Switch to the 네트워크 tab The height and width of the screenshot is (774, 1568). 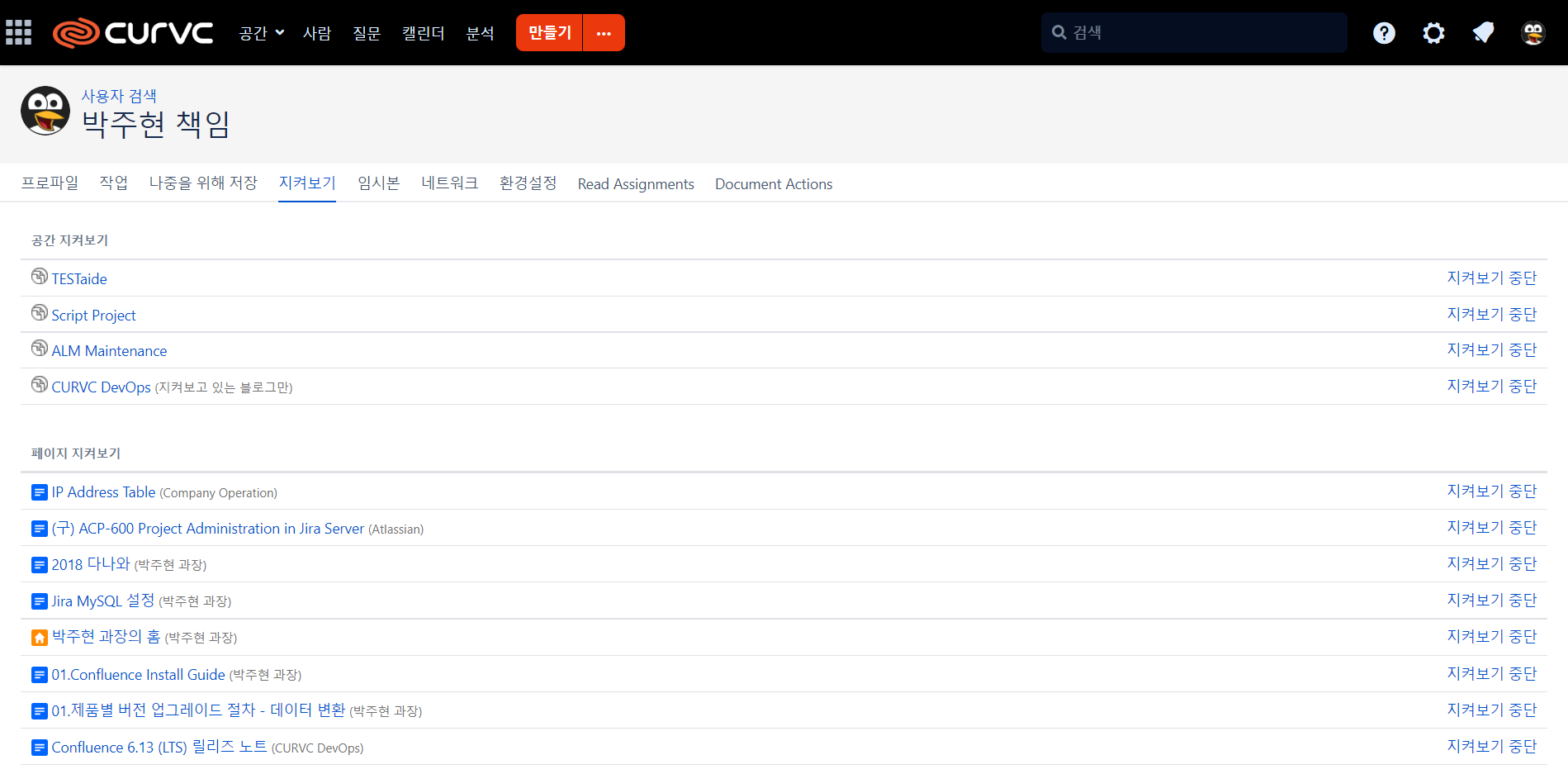pyautogui.click(x=450, y=183)
